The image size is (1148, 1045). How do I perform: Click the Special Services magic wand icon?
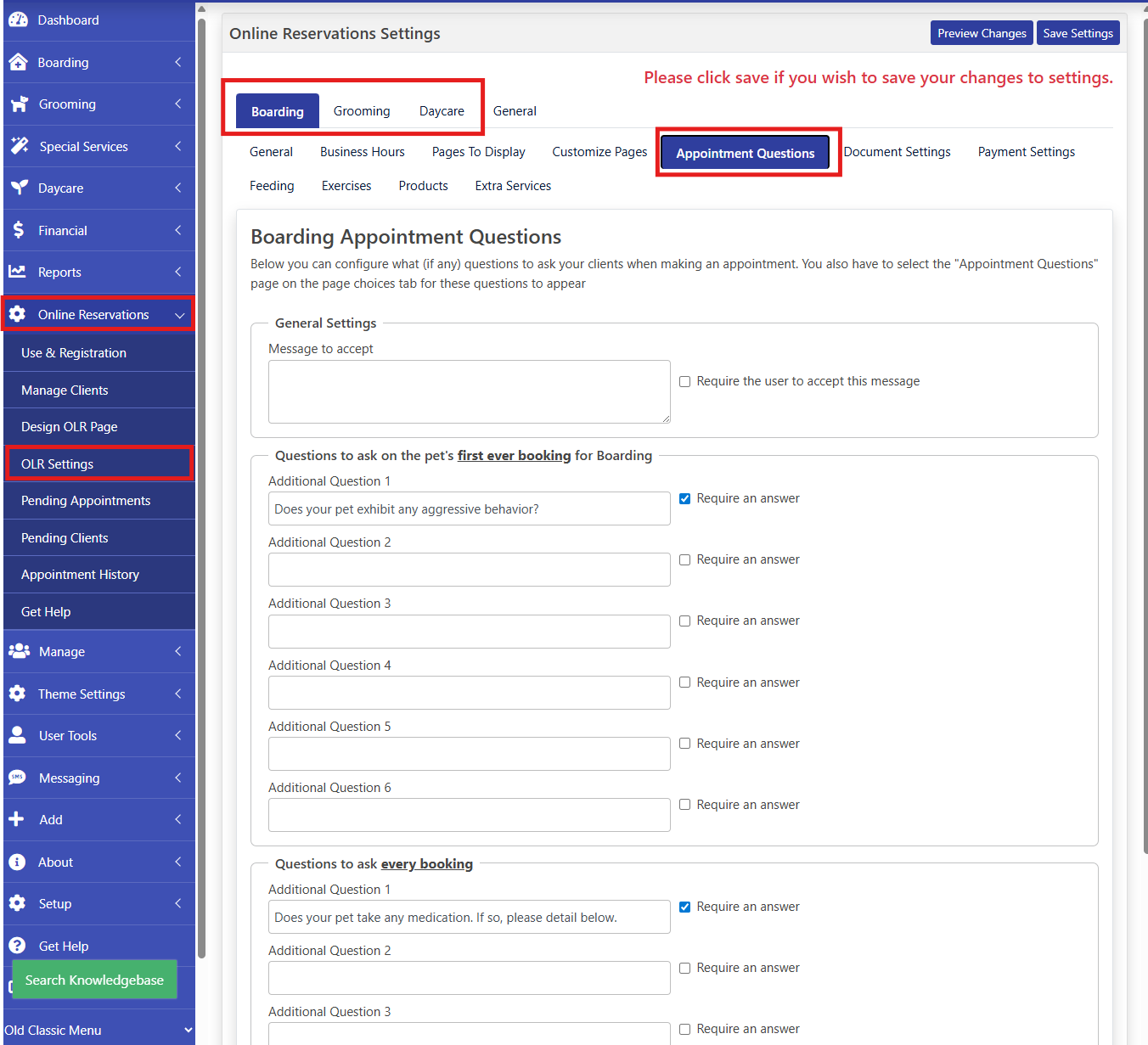pyautogui.click(x=19, y=146)
